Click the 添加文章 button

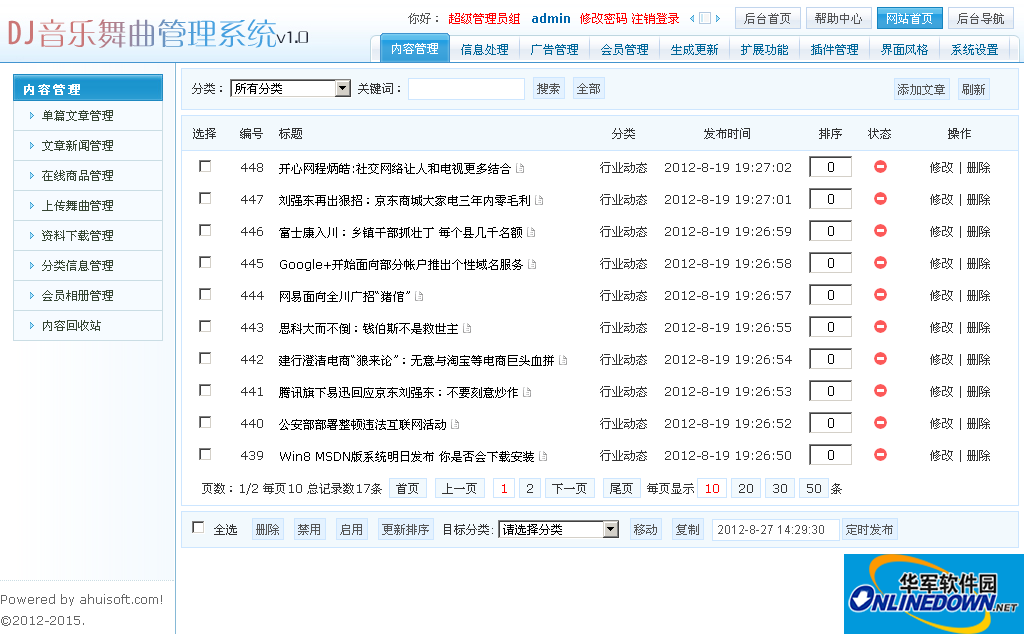(x=921, y=89)
